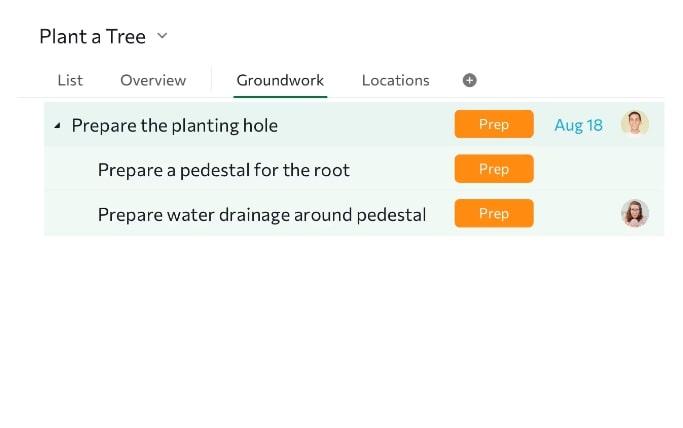Change Prep status of the water drainage task
The height and width of the screenshot is (428, 683).
[494, 213]
